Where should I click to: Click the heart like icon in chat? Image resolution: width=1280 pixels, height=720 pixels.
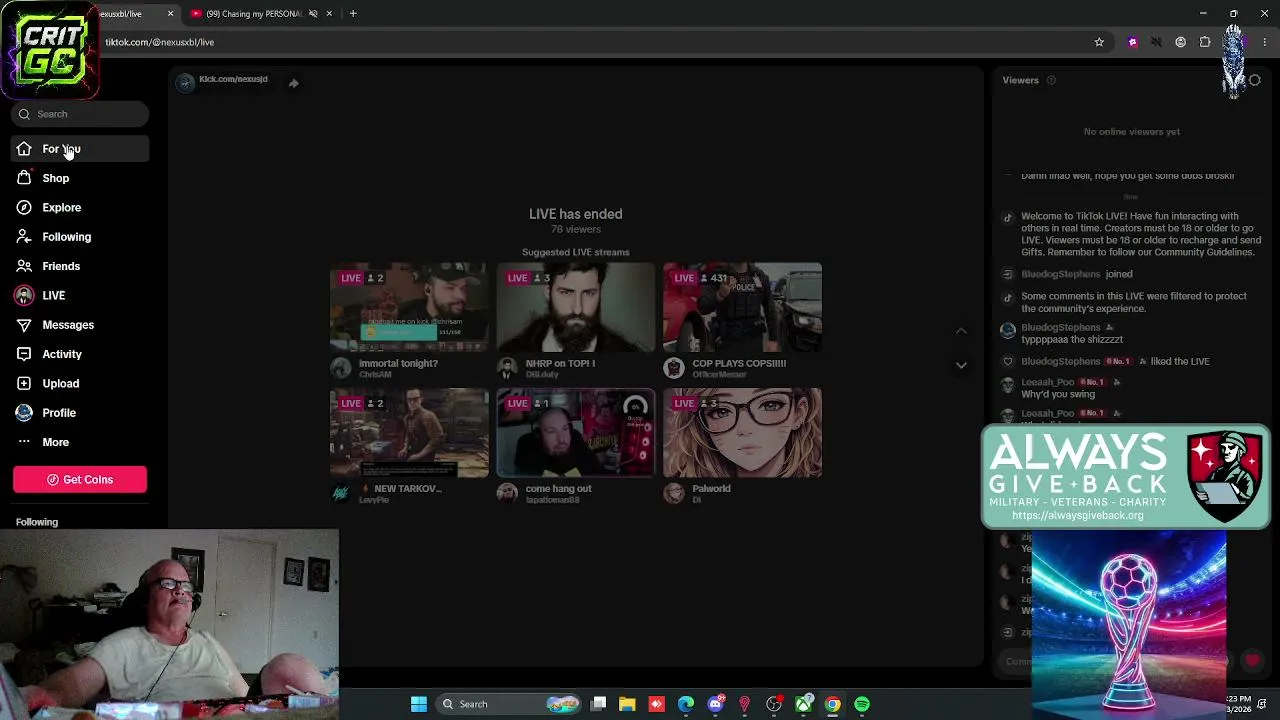coord(1252,661)
